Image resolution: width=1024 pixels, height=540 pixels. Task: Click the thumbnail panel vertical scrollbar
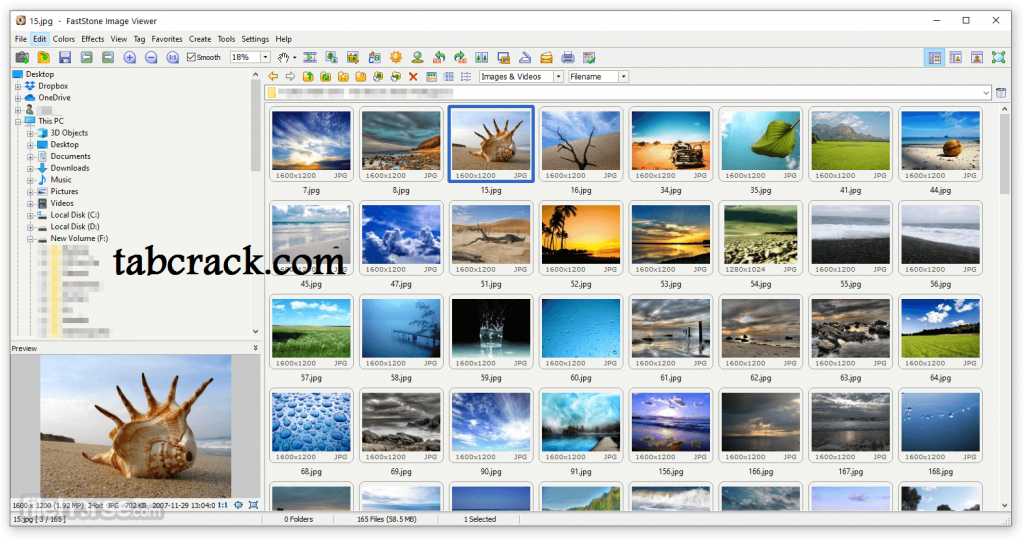[x=1004, y=155]
